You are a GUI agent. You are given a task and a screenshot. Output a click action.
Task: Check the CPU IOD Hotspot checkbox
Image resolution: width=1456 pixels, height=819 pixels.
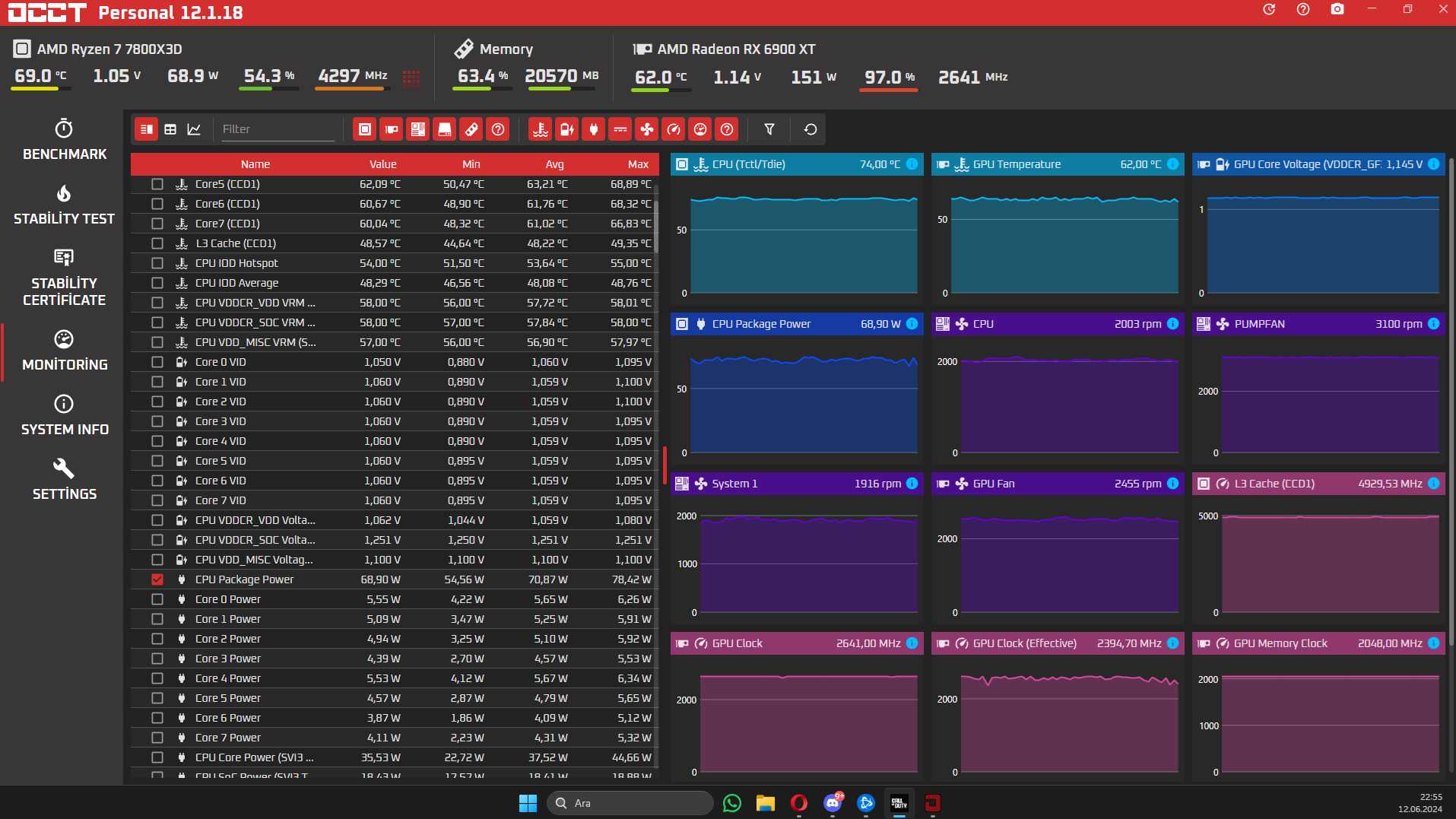pyautogui.click(x=157, y=263)
